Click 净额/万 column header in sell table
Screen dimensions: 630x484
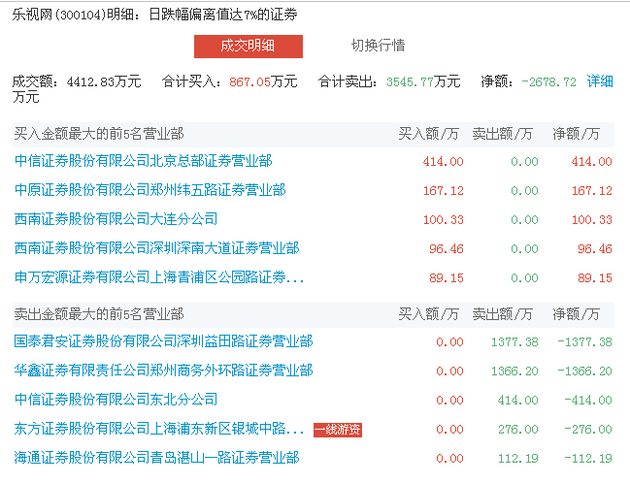click(x=576, y=314)
